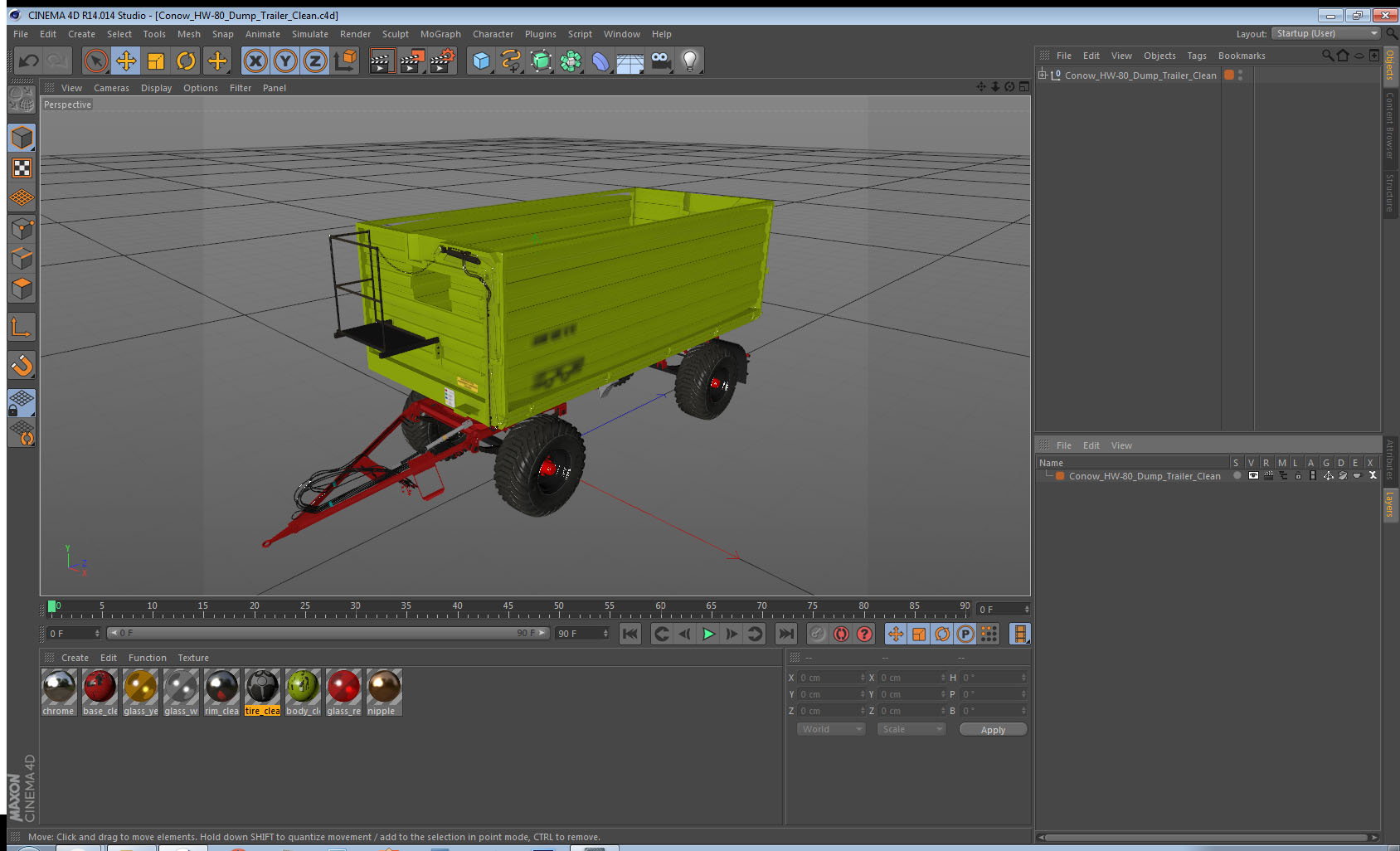Enable Points mode in left sidebar
This screenshot has height=851, width=1400.
pyautogui.click(x=22, y=229)
